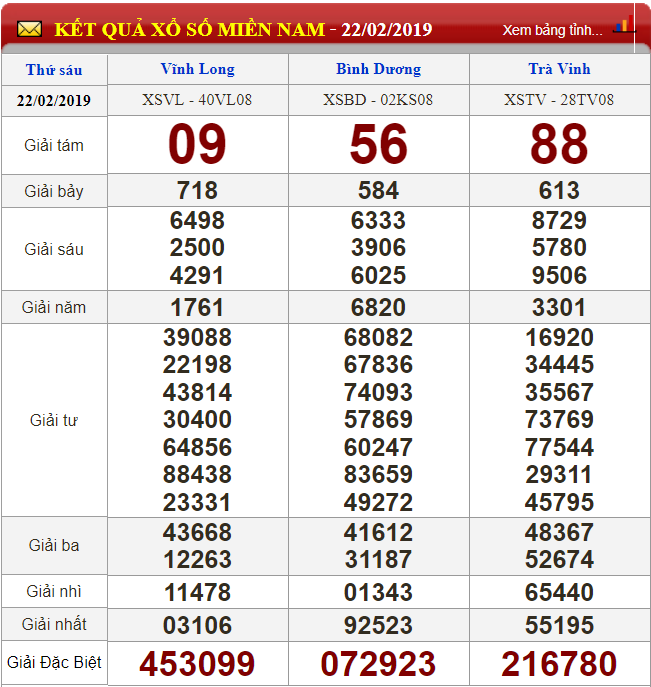Select seventh prize number '718'

197,191
